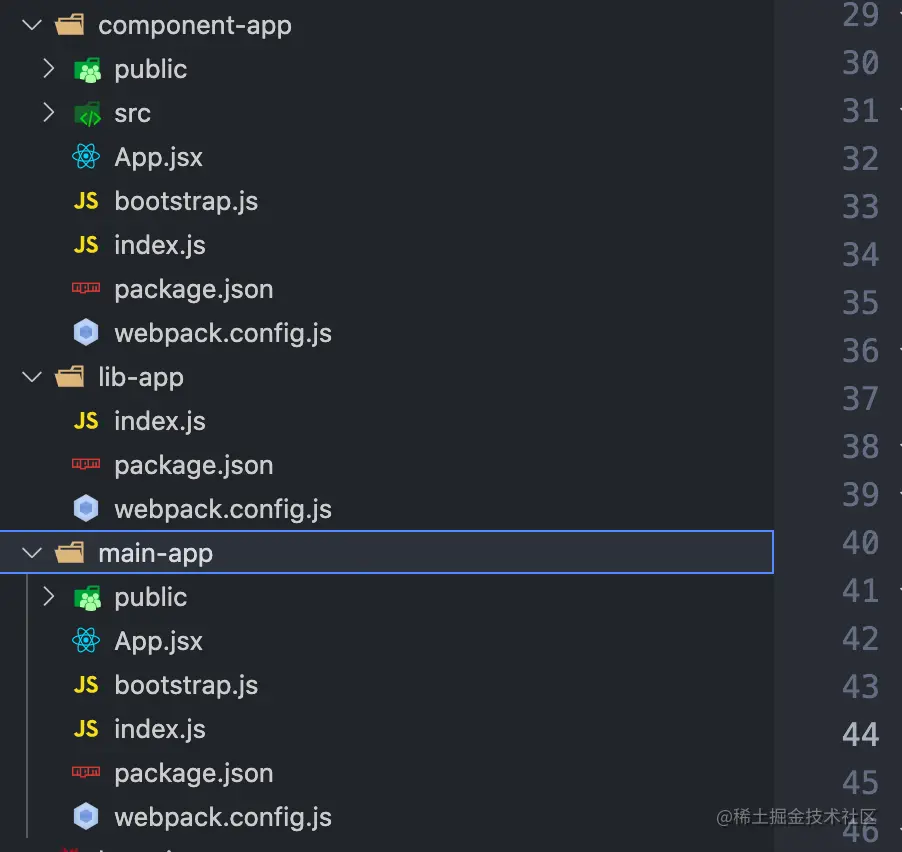
Task: Click the lib-app folder icon
Action: click(x=70, y=377)
